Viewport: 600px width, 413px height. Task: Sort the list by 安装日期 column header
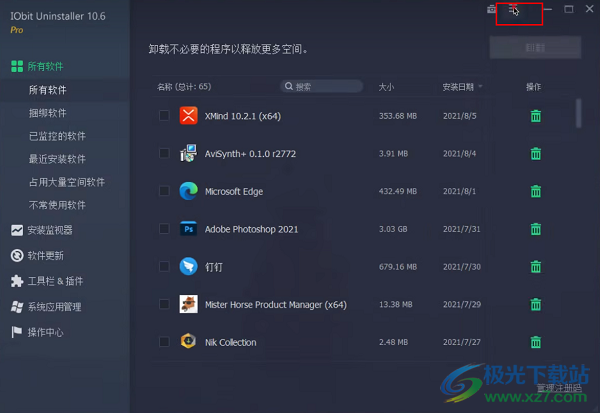pos(458,87)
